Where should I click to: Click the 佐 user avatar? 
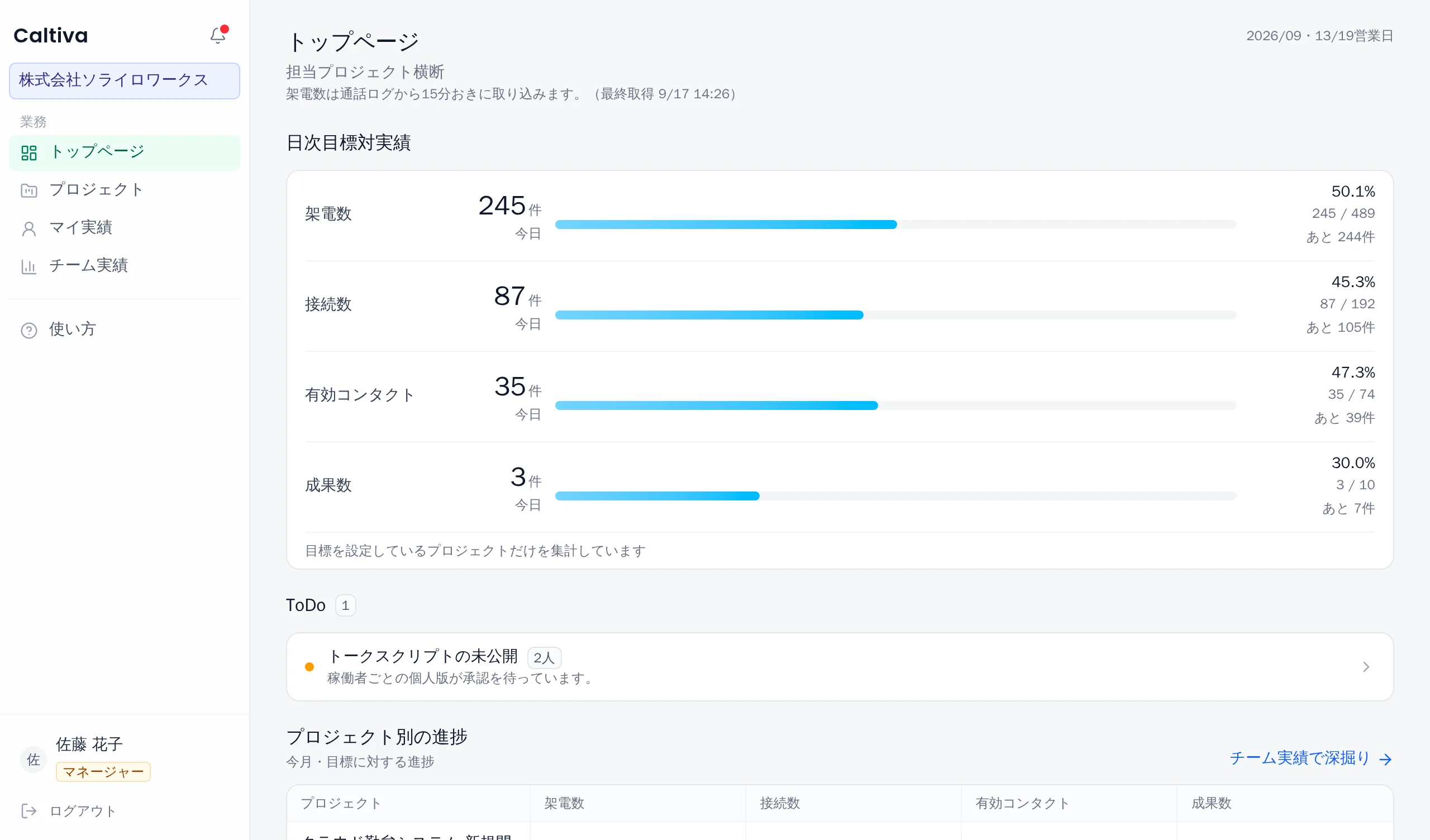click(34, 760)
